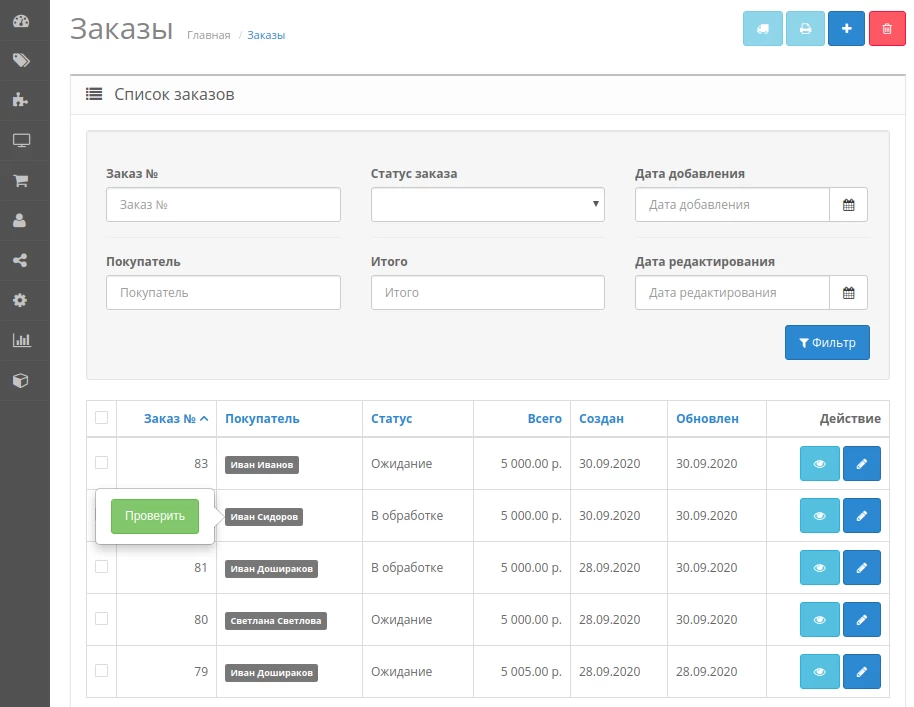914x707 pixels.
Task: Open the catalog tags icon in sidebar
Action: (21, 60)
